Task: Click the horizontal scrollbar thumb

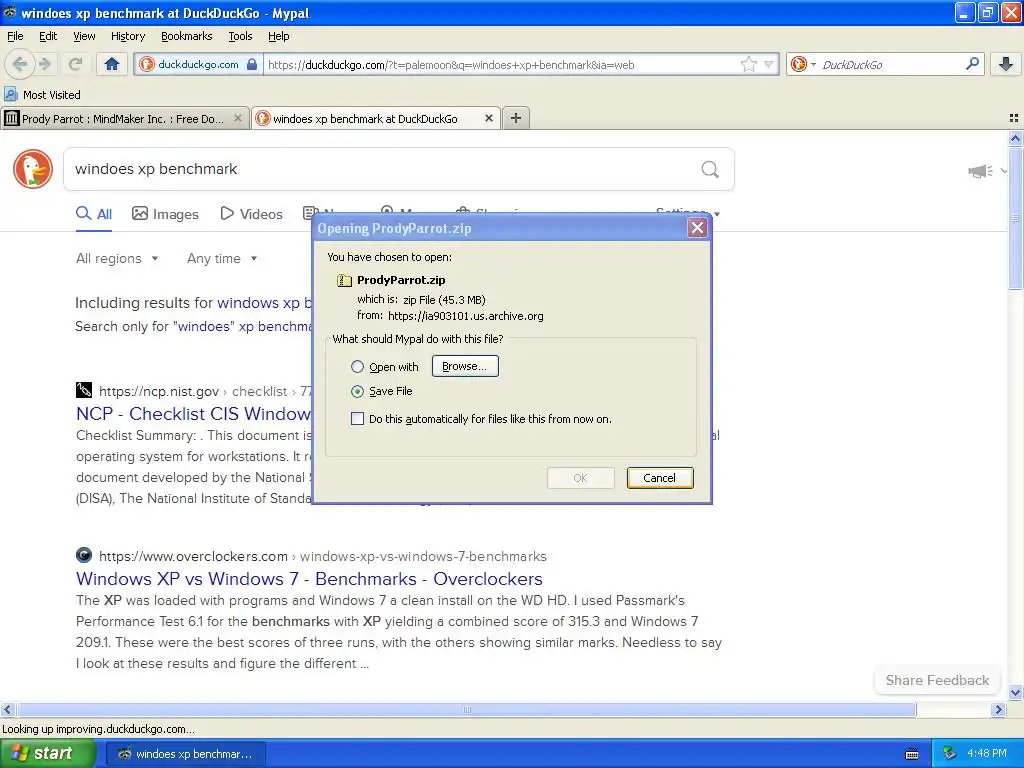Action: point(466,709)
